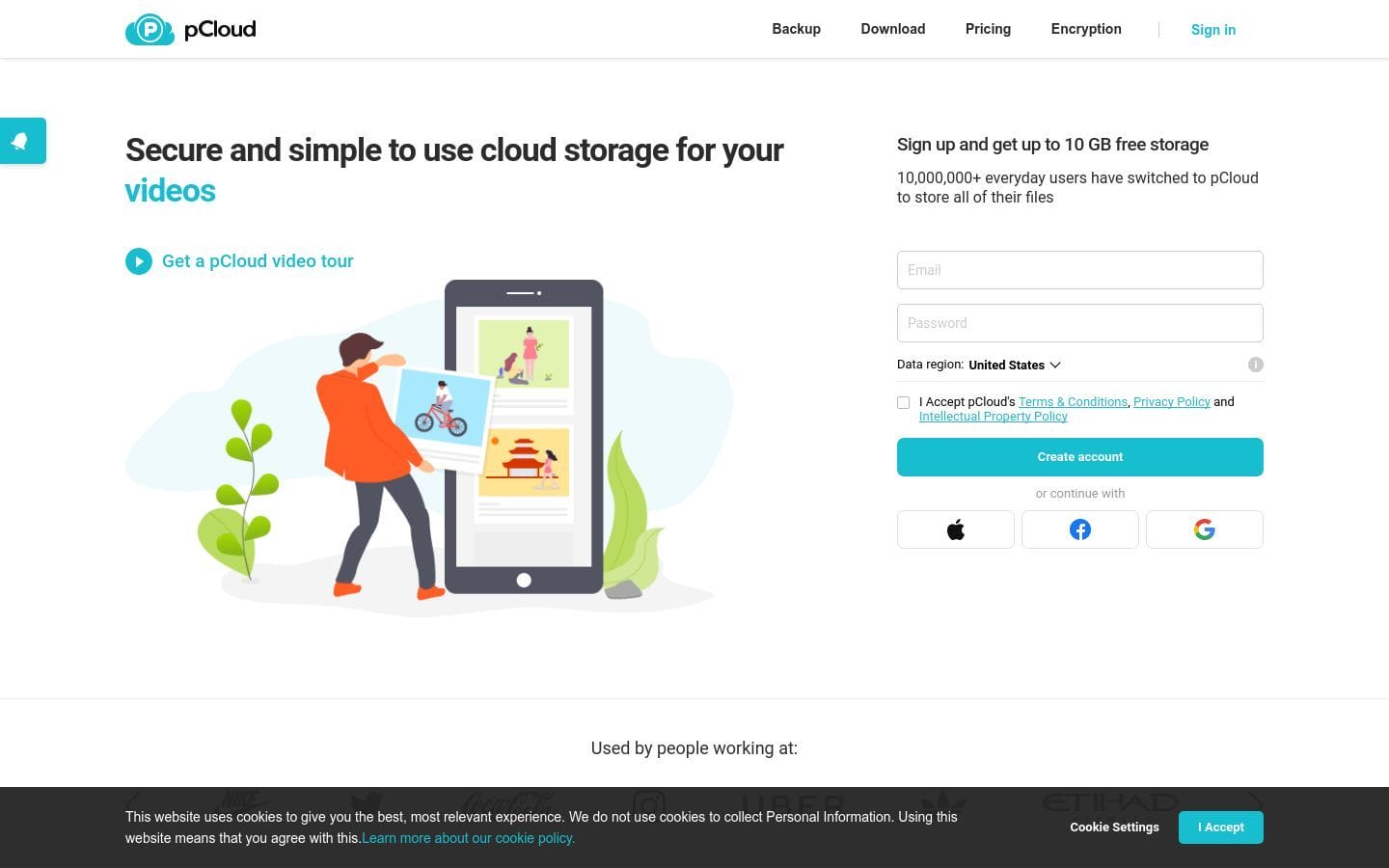Open the Privacy Policy link

pos(1171,402)
